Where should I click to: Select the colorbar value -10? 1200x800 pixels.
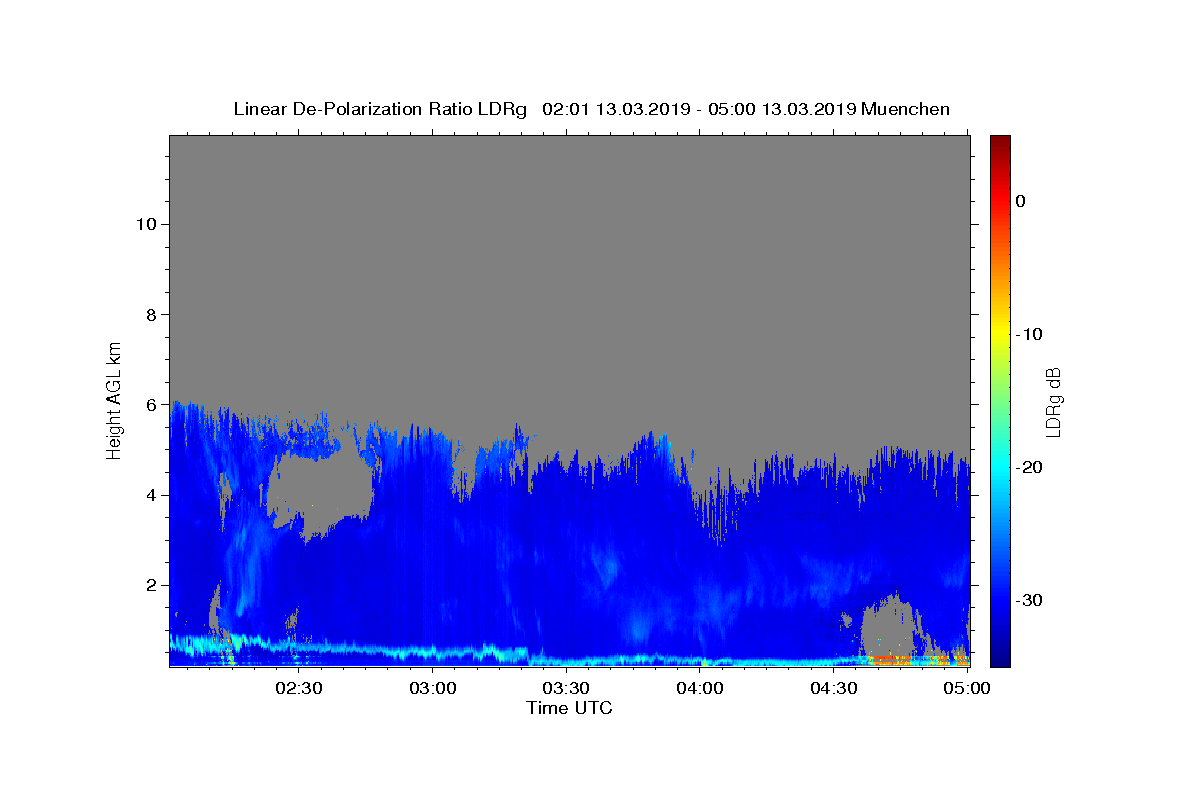pos(1029,334)
